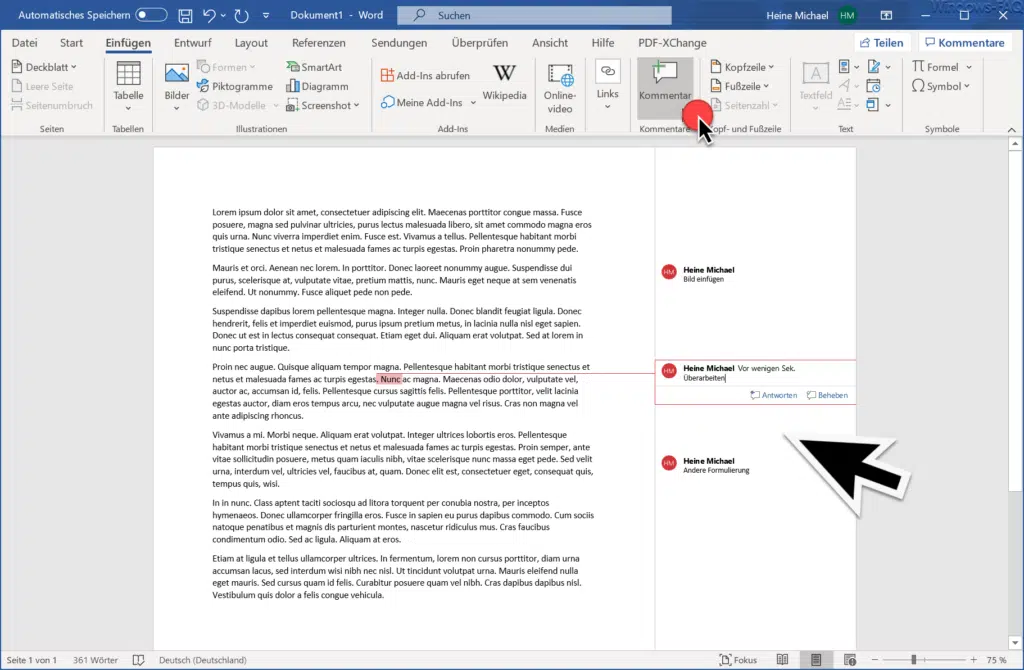Image resolution: width=1024 pixels, height=670 pixels.
Task: Switch to Lesemodus in the status bar
Action: pyautogui.click(x=783, y=659)
